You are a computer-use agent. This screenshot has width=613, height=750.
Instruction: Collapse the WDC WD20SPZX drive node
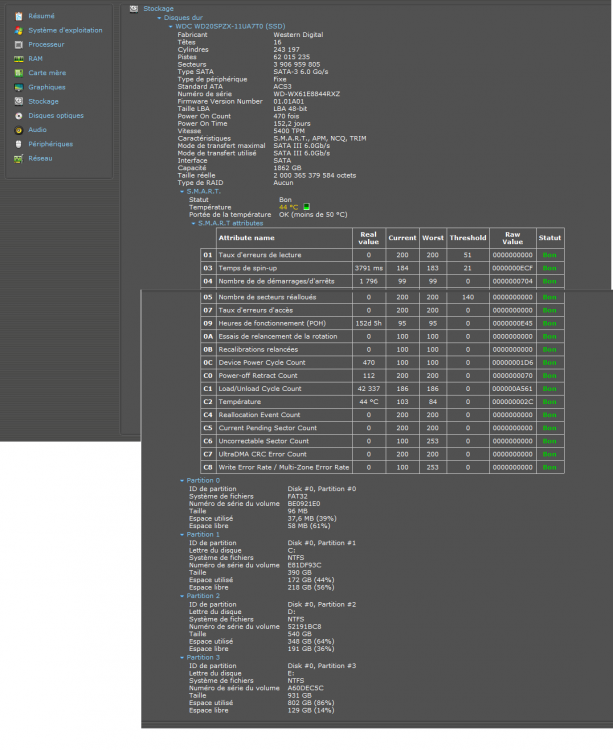171,25
